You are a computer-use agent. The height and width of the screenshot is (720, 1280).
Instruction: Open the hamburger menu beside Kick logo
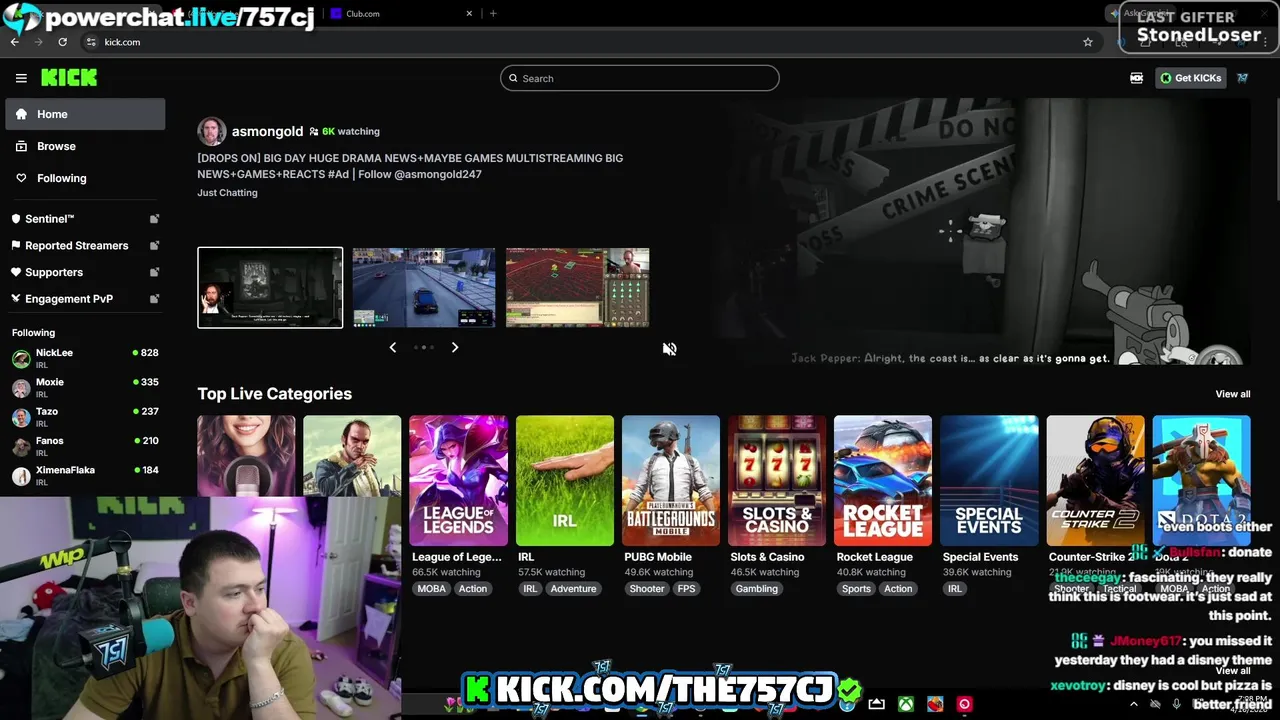[x=21, y=78]
